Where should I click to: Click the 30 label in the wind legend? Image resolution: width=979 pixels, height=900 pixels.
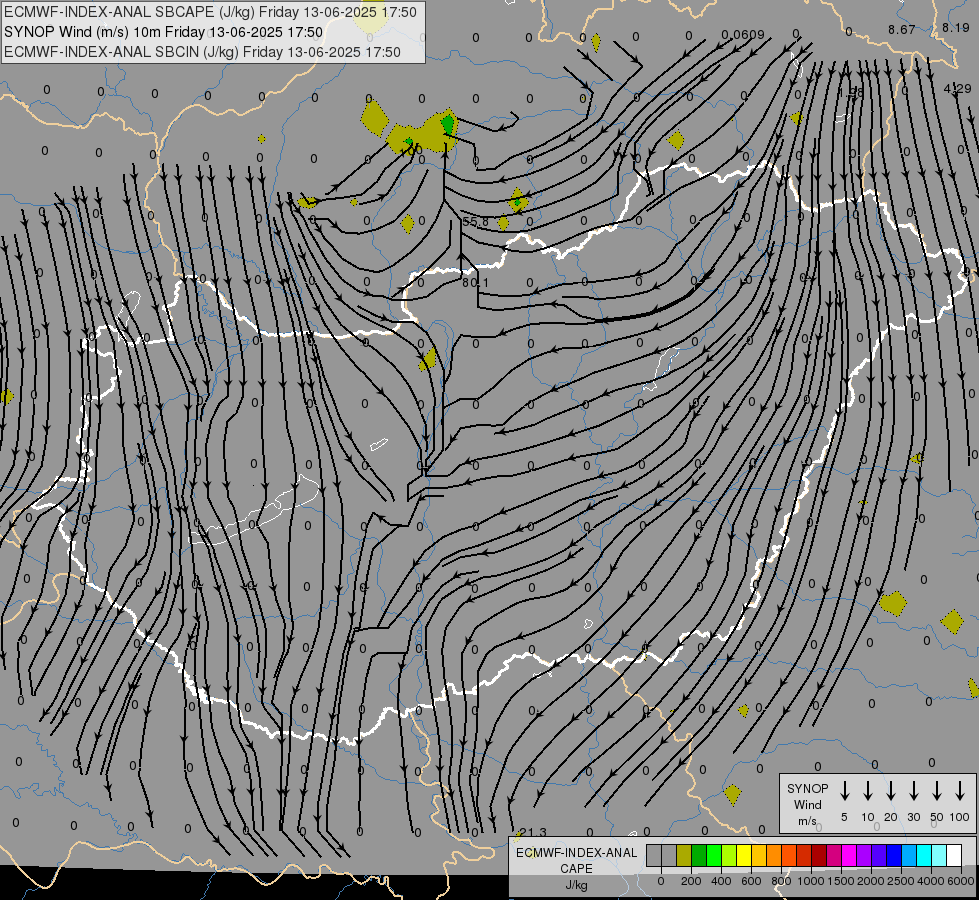pos(914,817)
